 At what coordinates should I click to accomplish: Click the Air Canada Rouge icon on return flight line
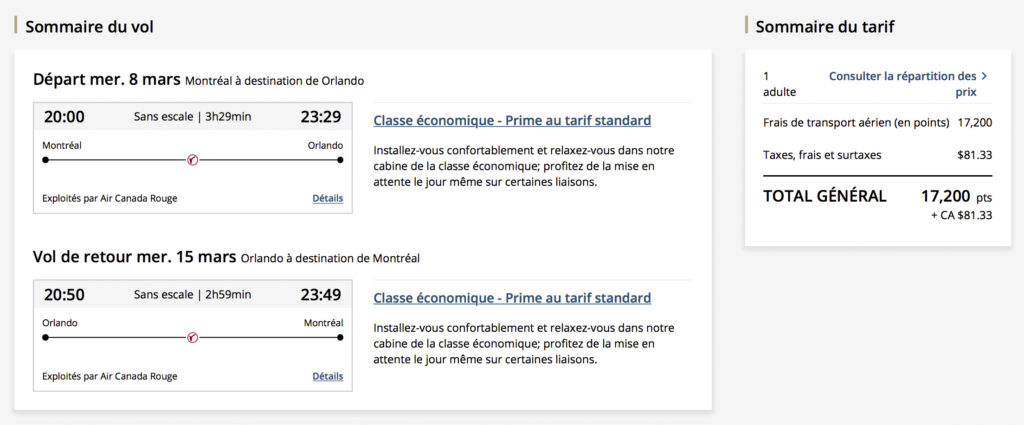tap(193, 338)
